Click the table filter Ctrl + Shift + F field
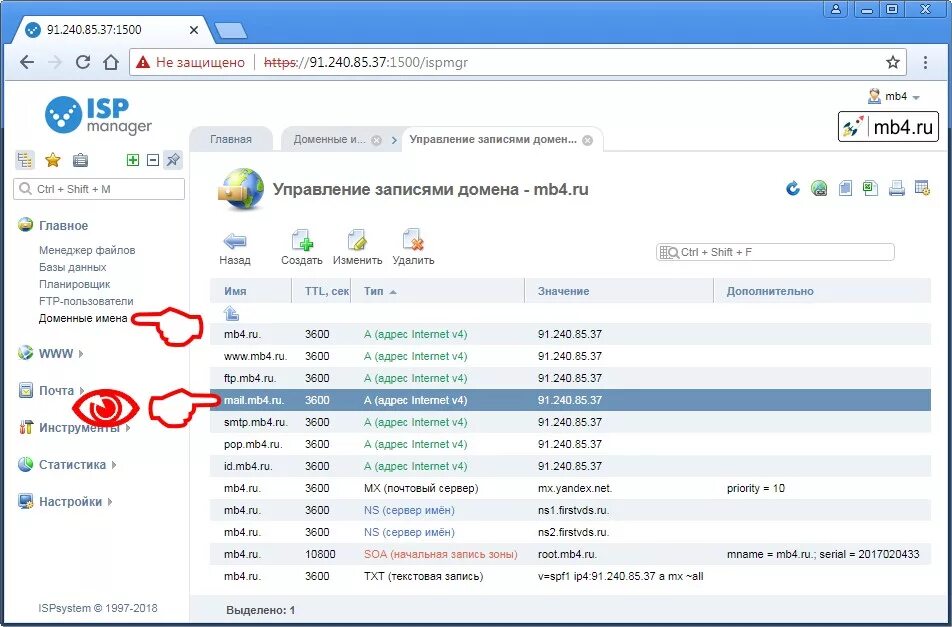Viewport: 952px width, 627px height. coord(775,252)
